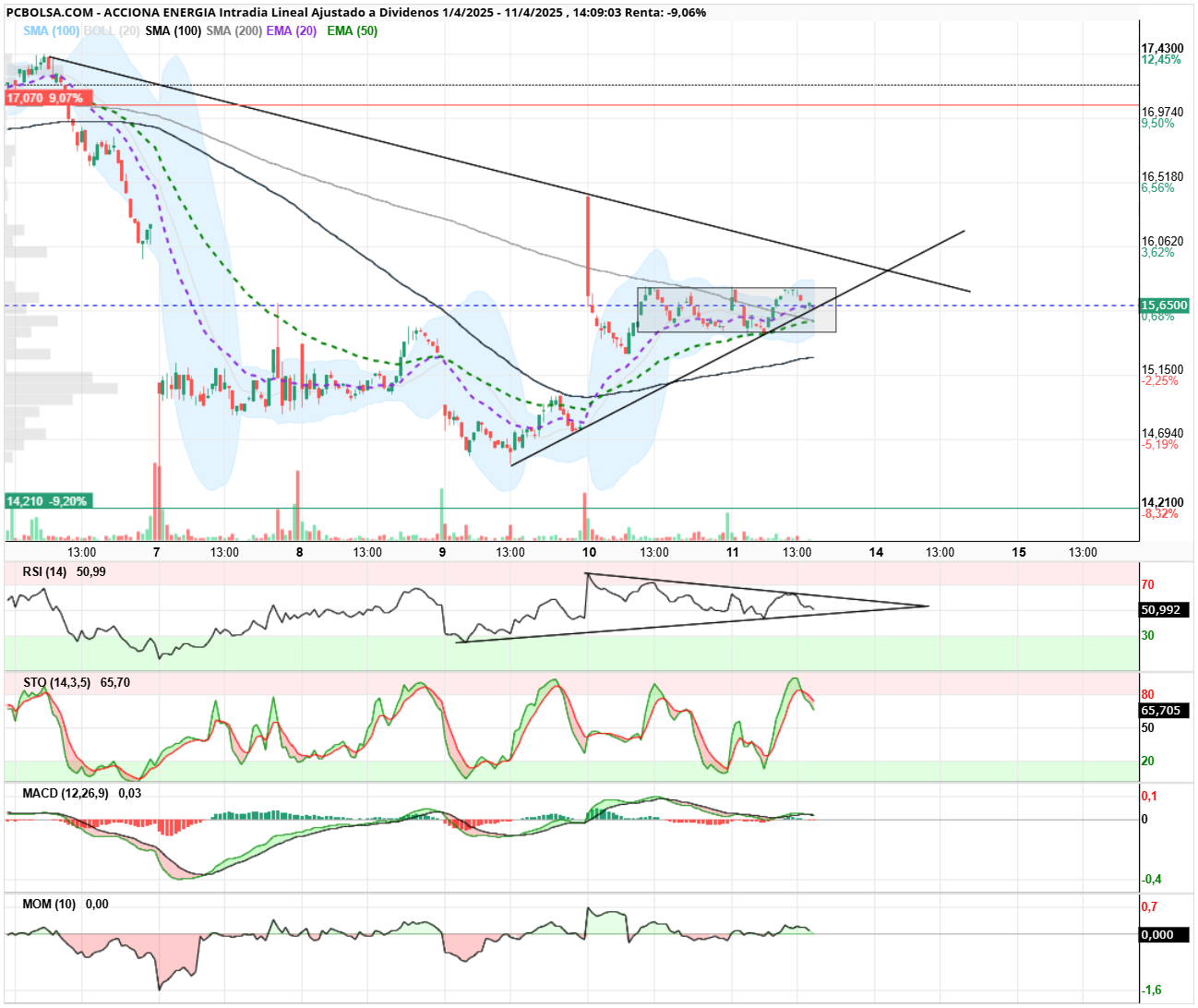
Task: Click the MACD -0,4 scale label
Action: point(1152,880)
